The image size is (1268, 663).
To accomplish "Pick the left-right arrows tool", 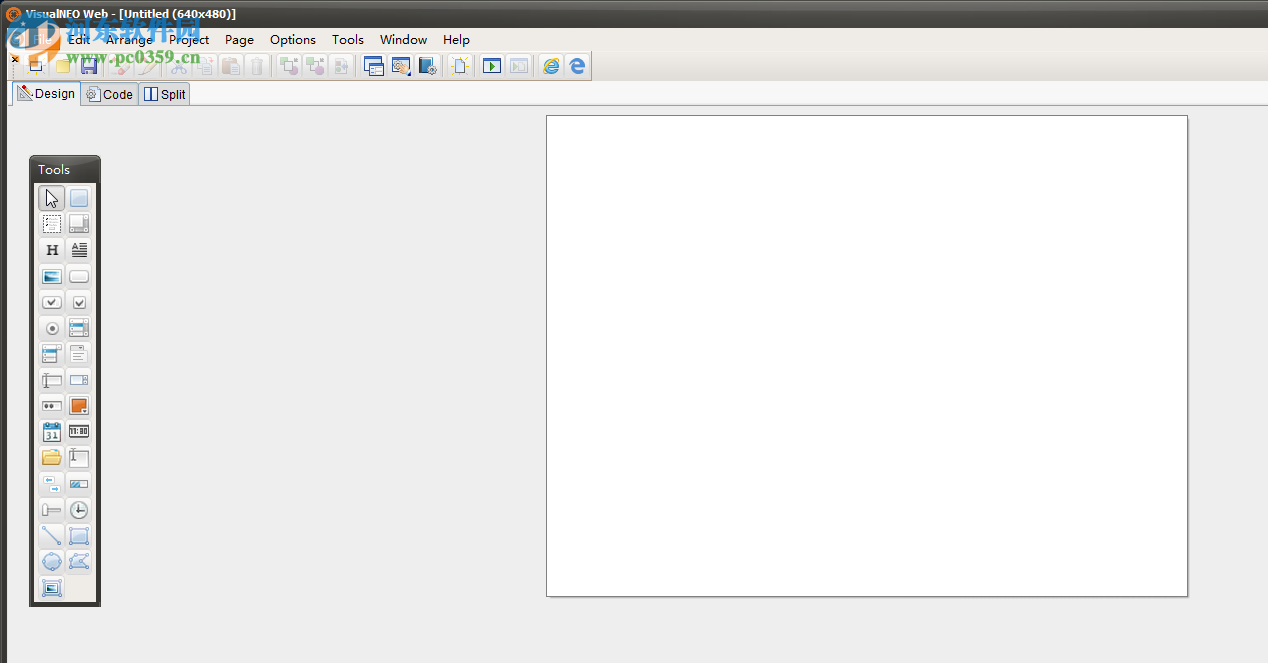I will (52, 484).
